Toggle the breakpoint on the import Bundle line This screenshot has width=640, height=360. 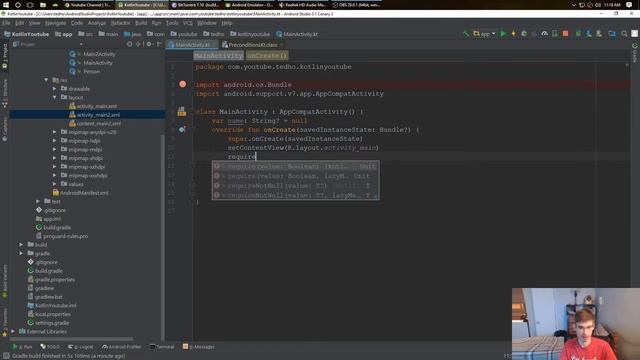(x=182, y=84)
